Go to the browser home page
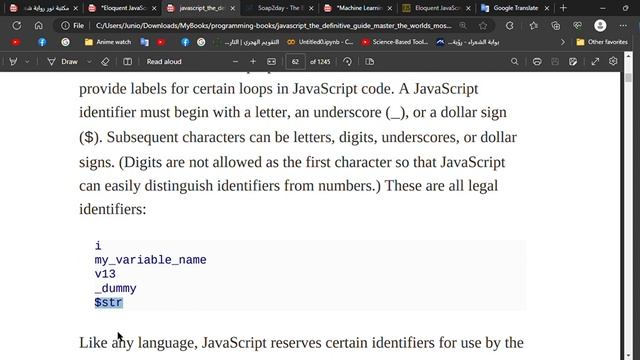Image resolution: width=640 pixels, height=360 pixels. [x=38, y=26]
